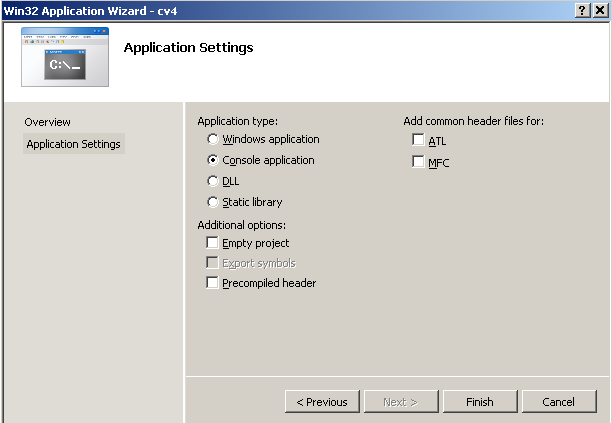This screenshot has width=612, height=423.
Task: Click the 'Add common header files for:' label
Action: [473, 121]
